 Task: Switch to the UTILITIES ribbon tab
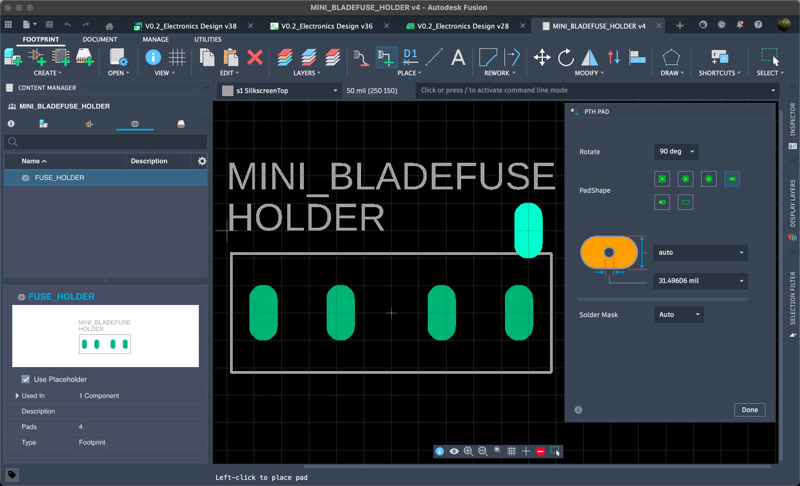click(x=208, y=39)
